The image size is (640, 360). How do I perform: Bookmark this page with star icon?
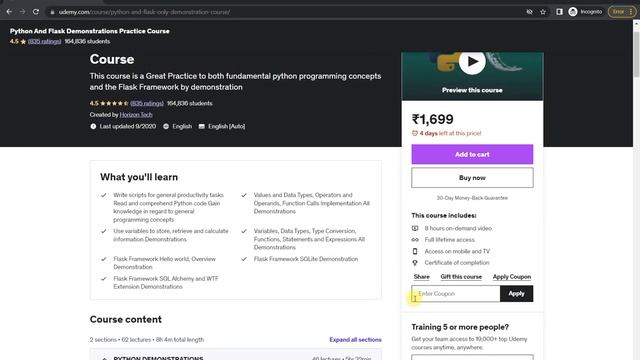pyautogui.click(x=543, y=12)
